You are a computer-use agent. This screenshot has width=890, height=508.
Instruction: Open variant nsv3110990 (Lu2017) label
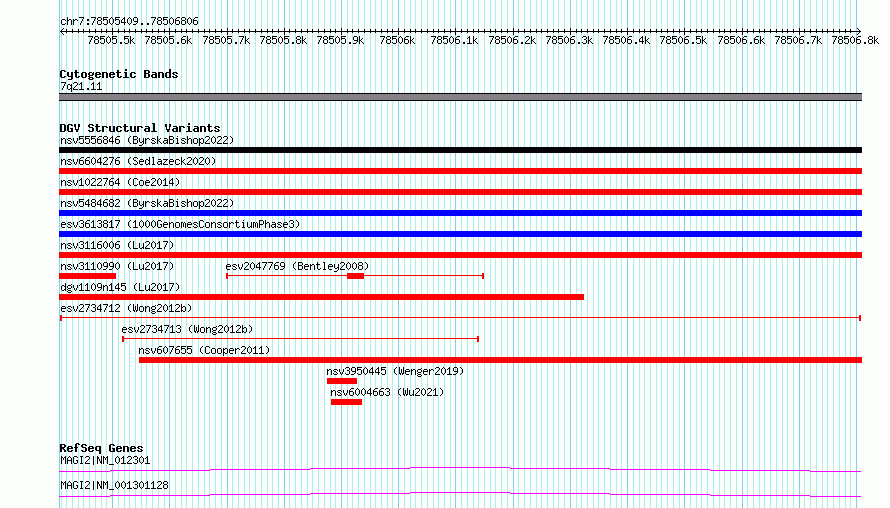click(117, 266)
